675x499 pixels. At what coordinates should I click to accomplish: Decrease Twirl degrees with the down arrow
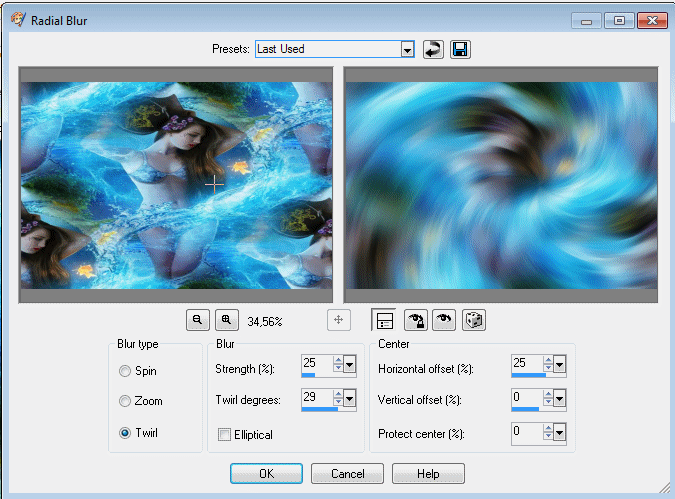338,402
